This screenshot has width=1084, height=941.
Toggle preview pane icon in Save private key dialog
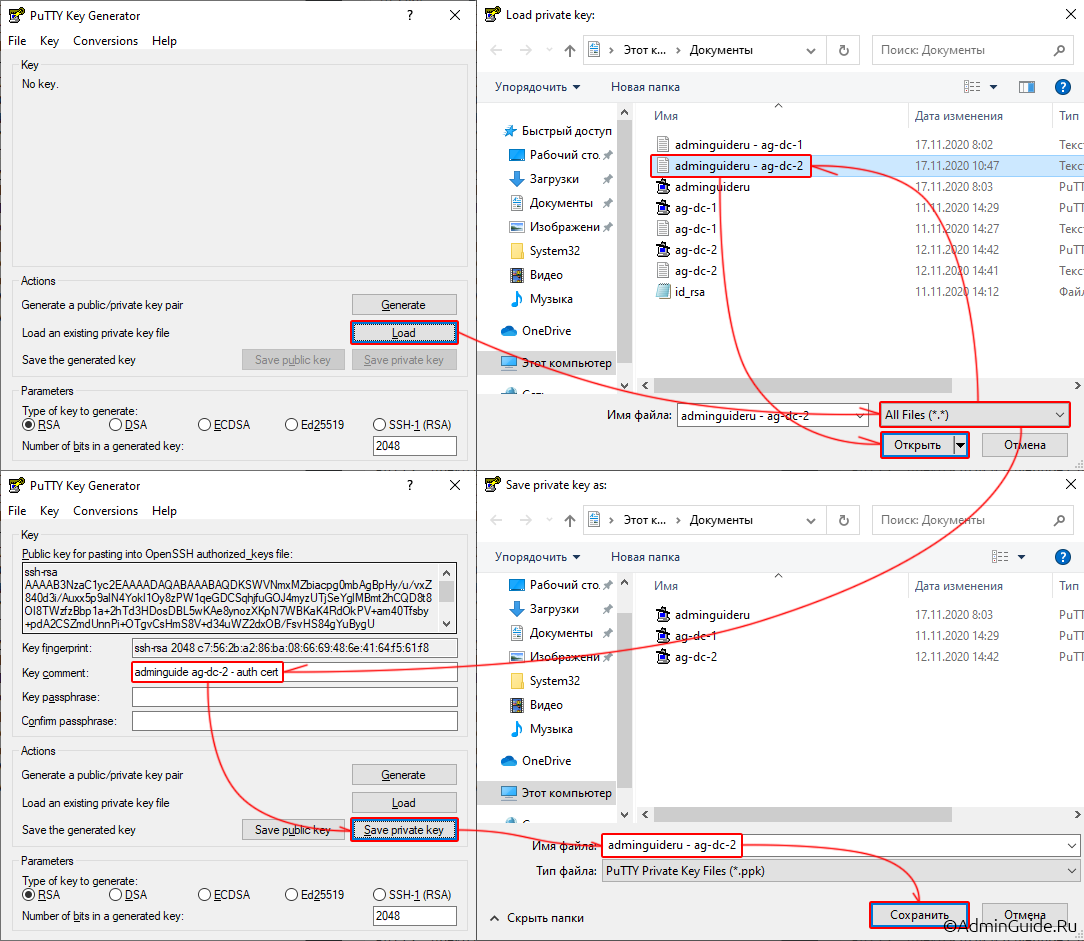[x=1026, y=557]
